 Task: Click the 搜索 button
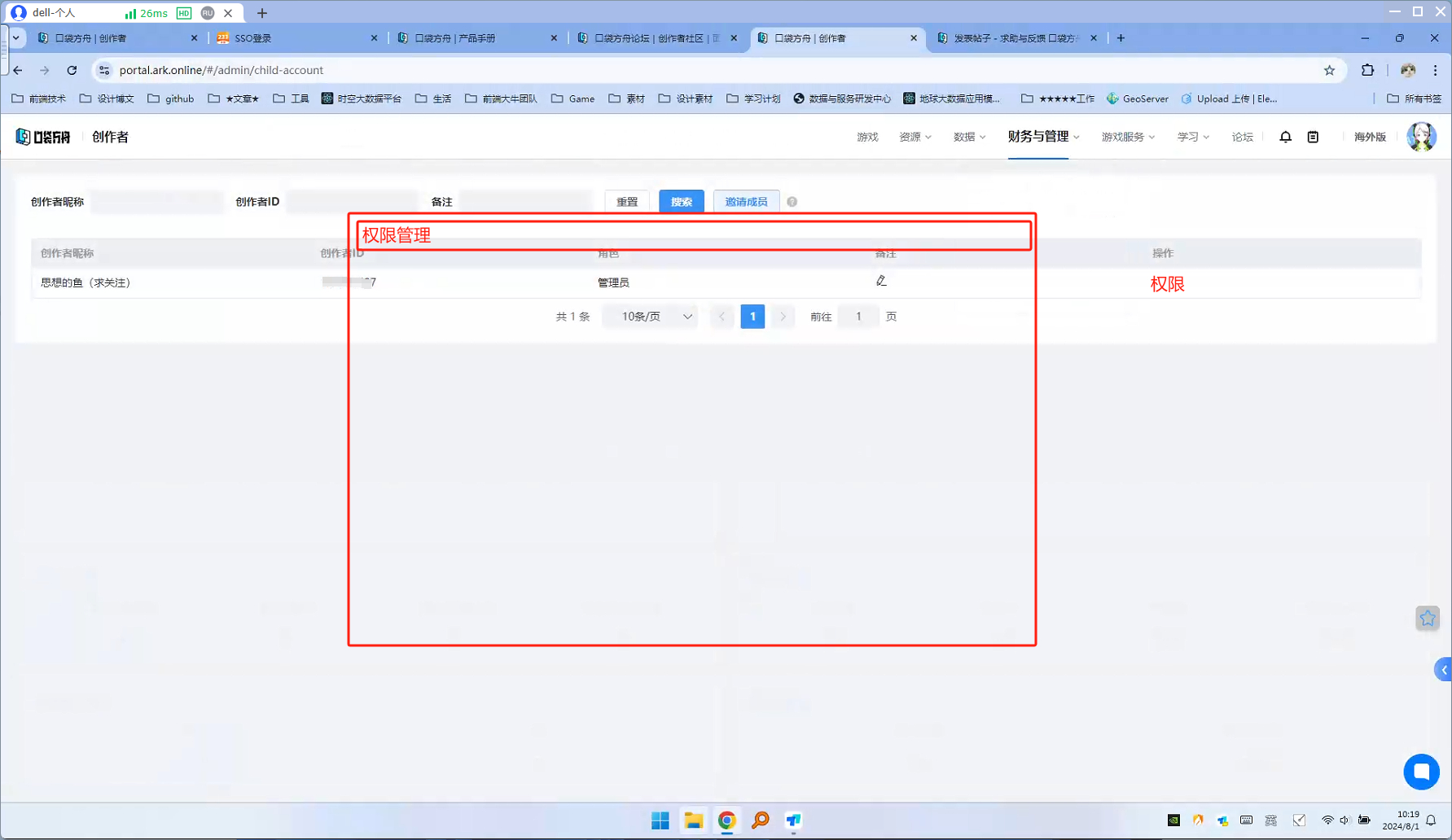pyautogui.click(x=682, y=202)
